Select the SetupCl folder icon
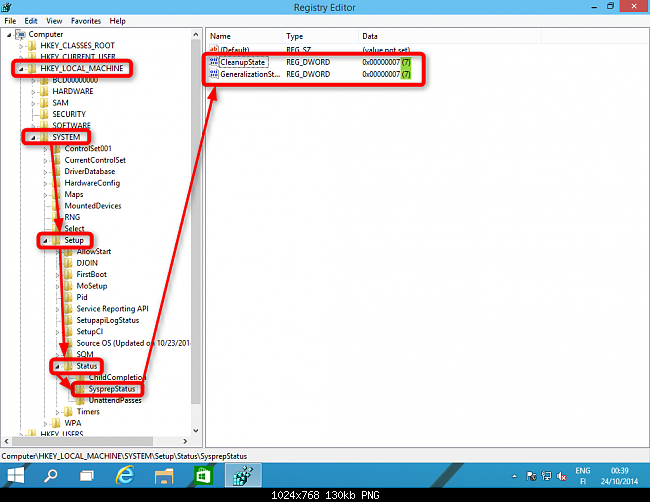650x502 pixels. pyautogui.click(x=68, y=332)
